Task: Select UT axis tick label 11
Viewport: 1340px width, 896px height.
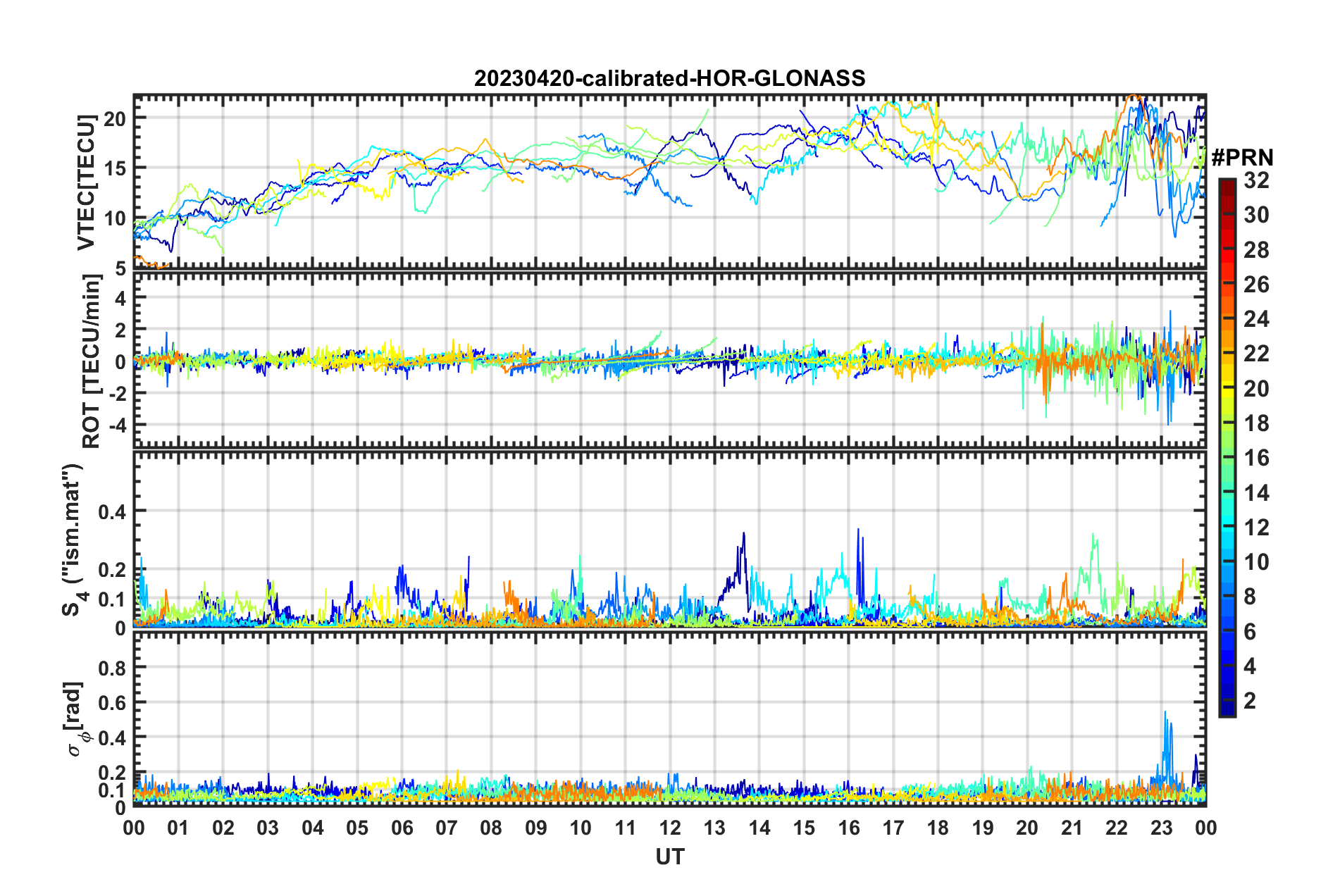Action: (626, 828)
